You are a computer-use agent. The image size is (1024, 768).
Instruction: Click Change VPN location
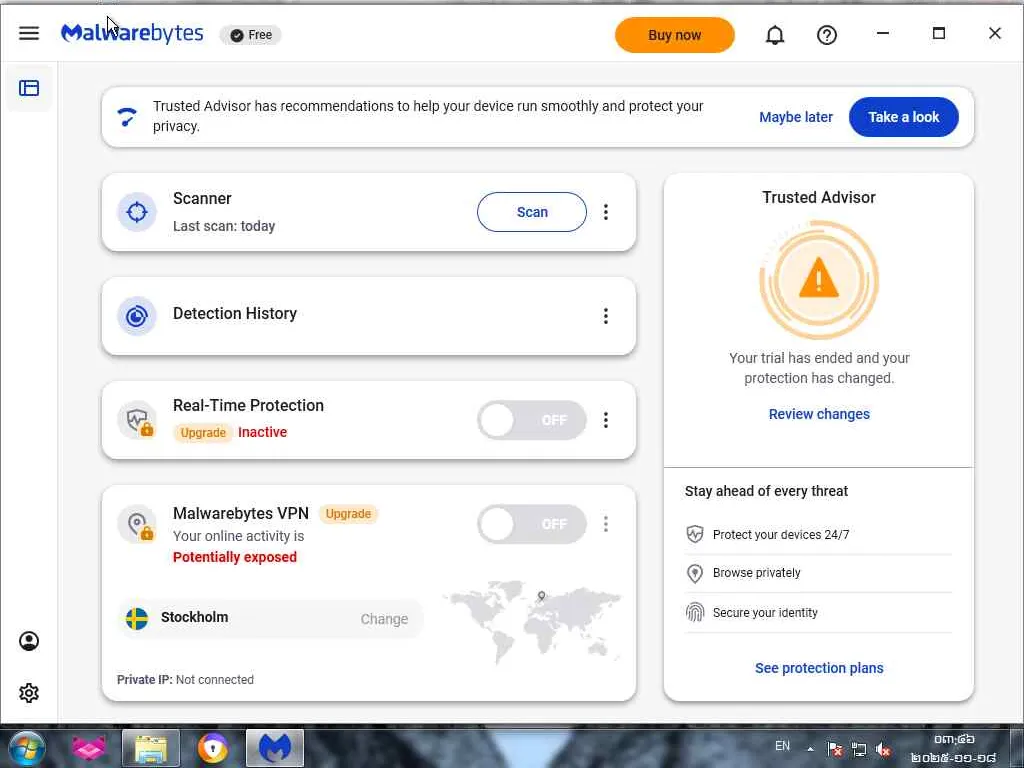(x=384, y=619)
